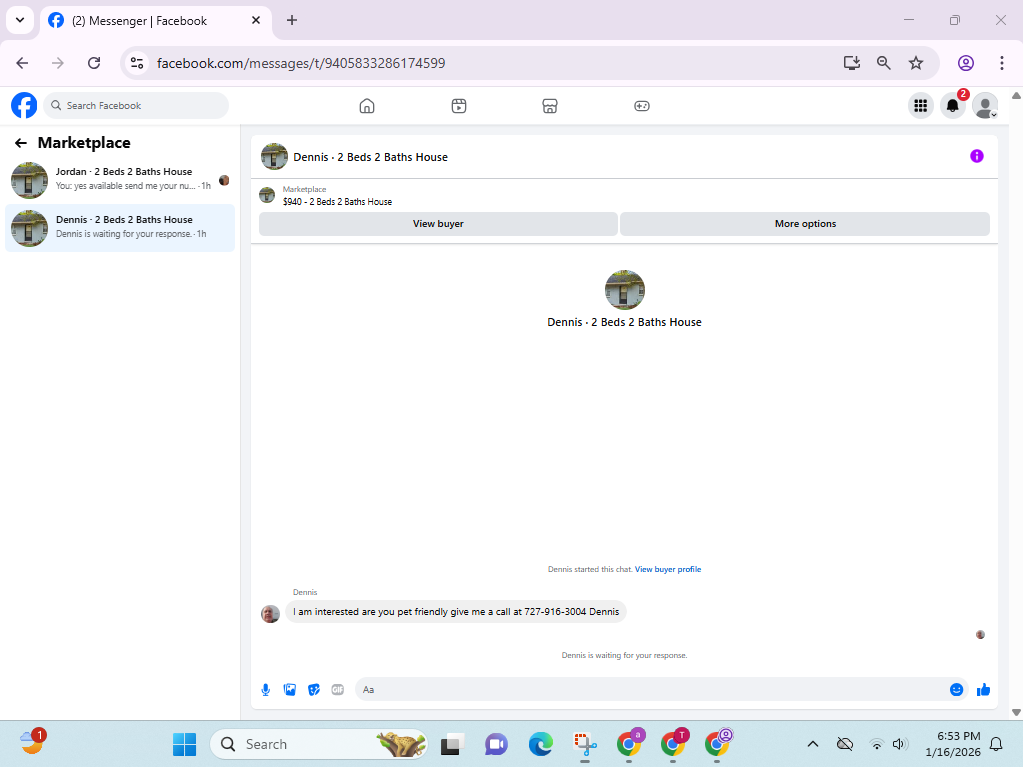Click the center house listing thumbnail
The image size is (1023, 767).
click(x=624, y=290)
